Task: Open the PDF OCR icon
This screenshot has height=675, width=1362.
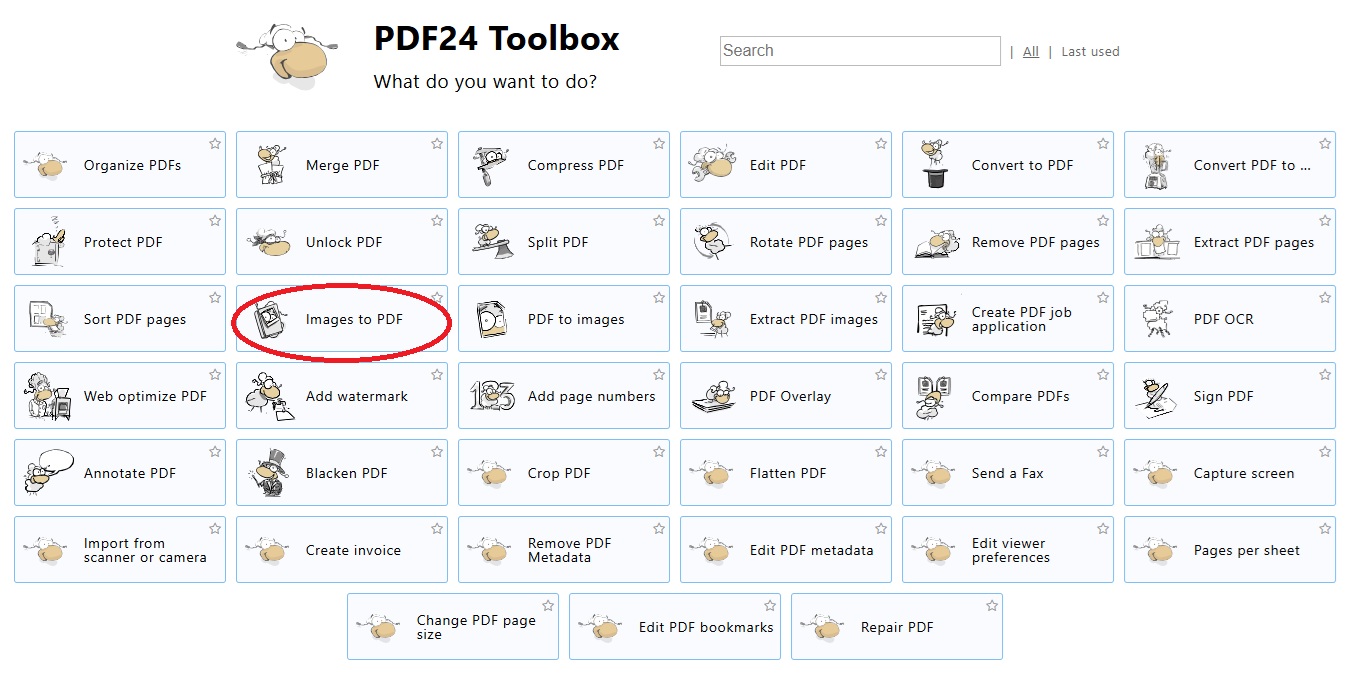Action: point(1156,319)
